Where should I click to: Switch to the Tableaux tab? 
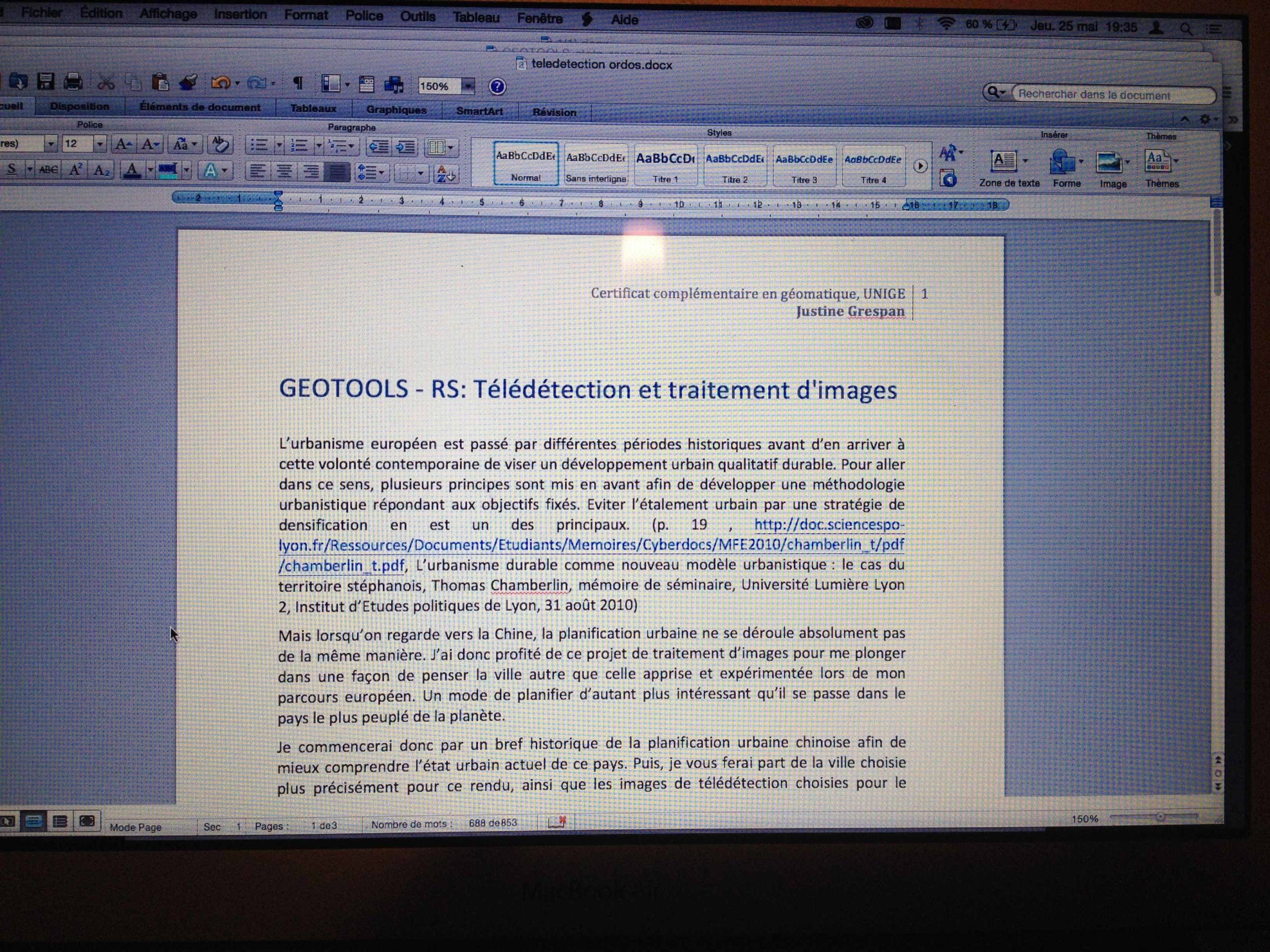(x=313, y=109)
